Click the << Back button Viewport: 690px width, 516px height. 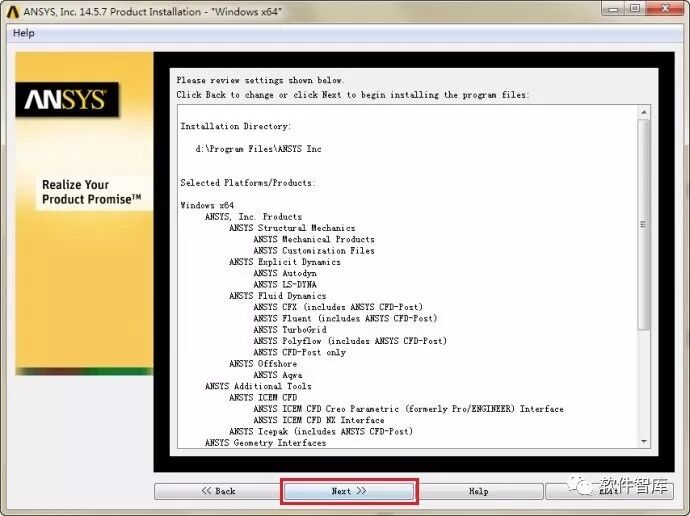click(218, 491)
